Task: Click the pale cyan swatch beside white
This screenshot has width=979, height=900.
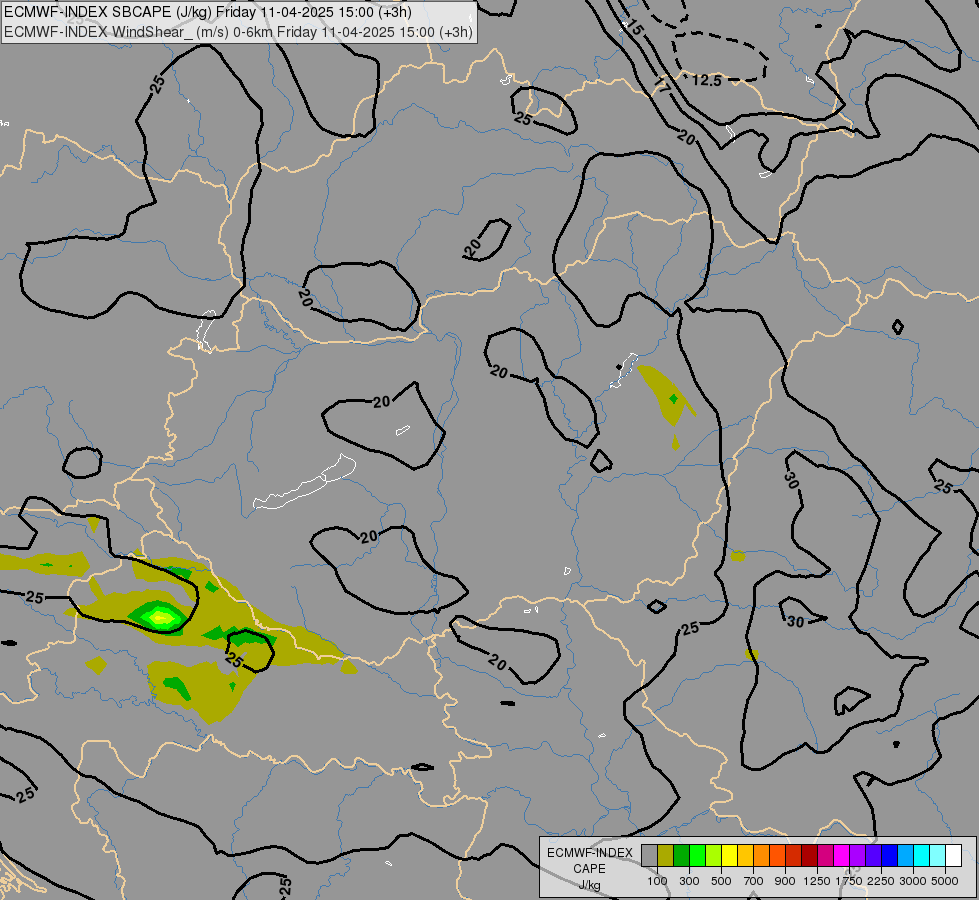Action: [x=937, y=855]
